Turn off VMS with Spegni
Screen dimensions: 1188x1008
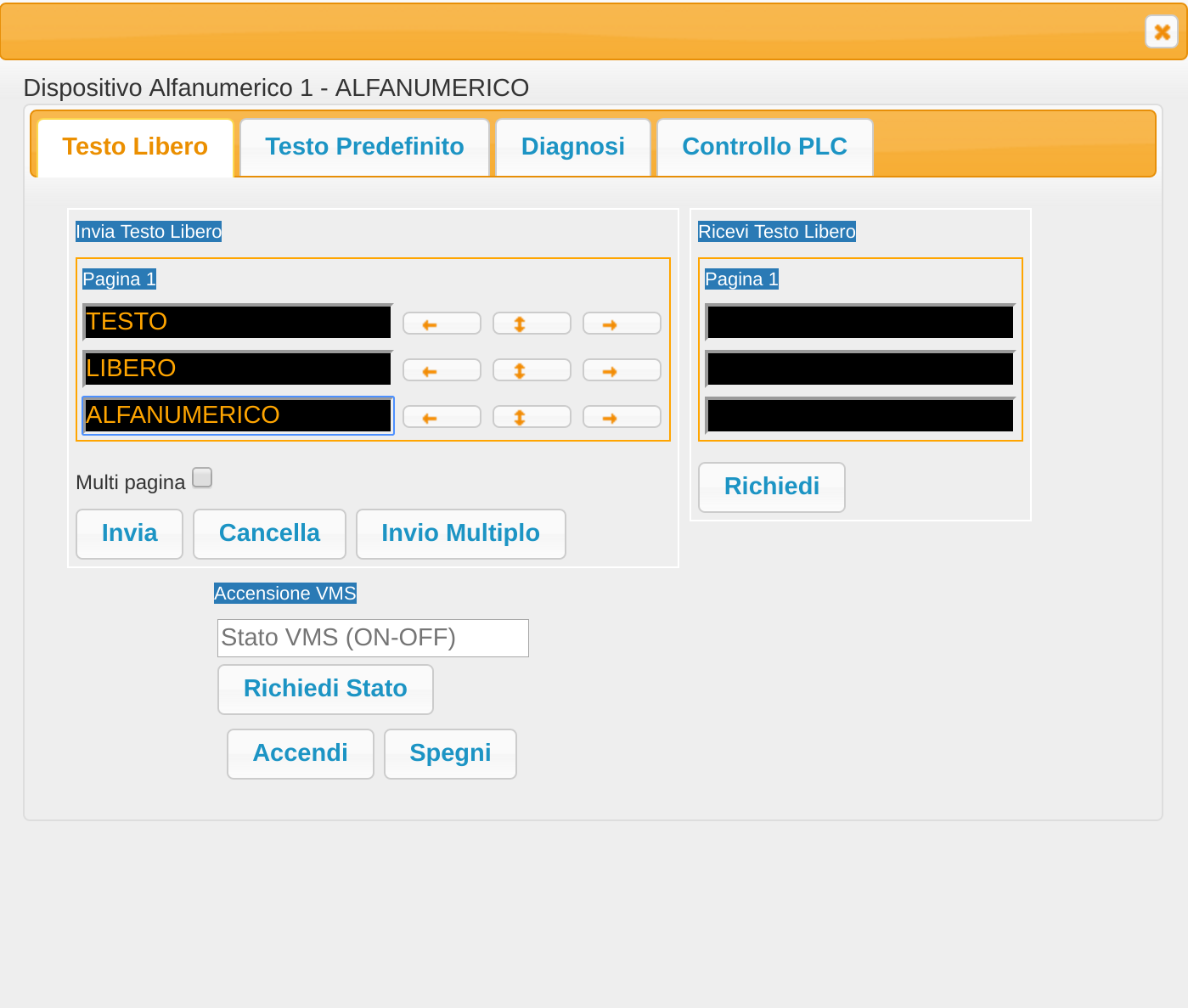coord(450,754)
